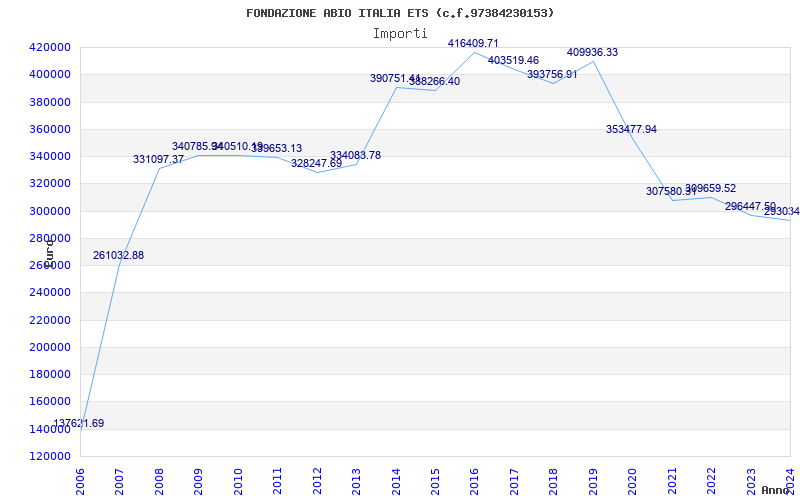Click the Importi subtitle

(x=400, y=34)
